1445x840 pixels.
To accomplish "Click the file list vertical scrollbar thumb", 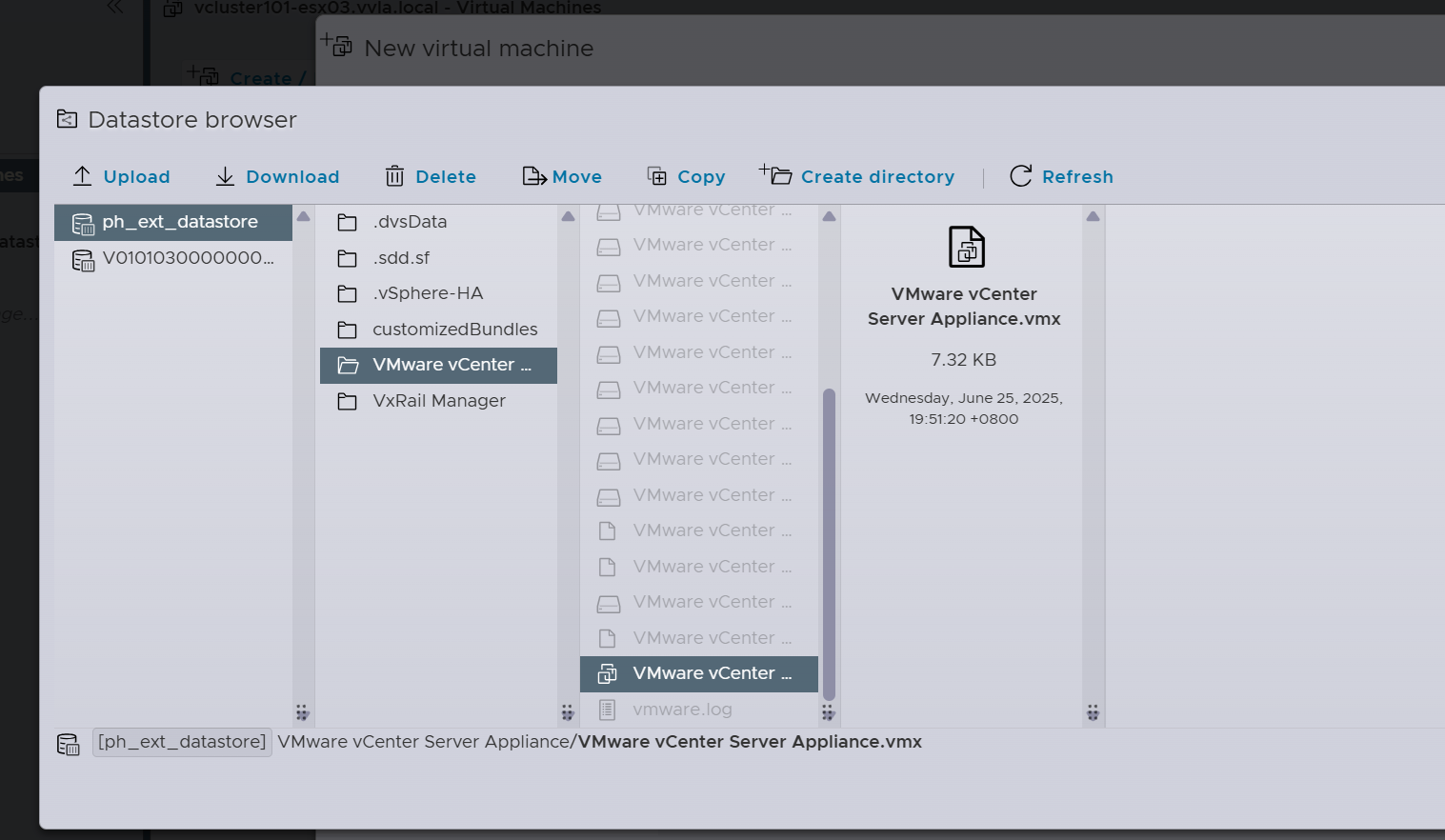I will [x=829, y=543].
